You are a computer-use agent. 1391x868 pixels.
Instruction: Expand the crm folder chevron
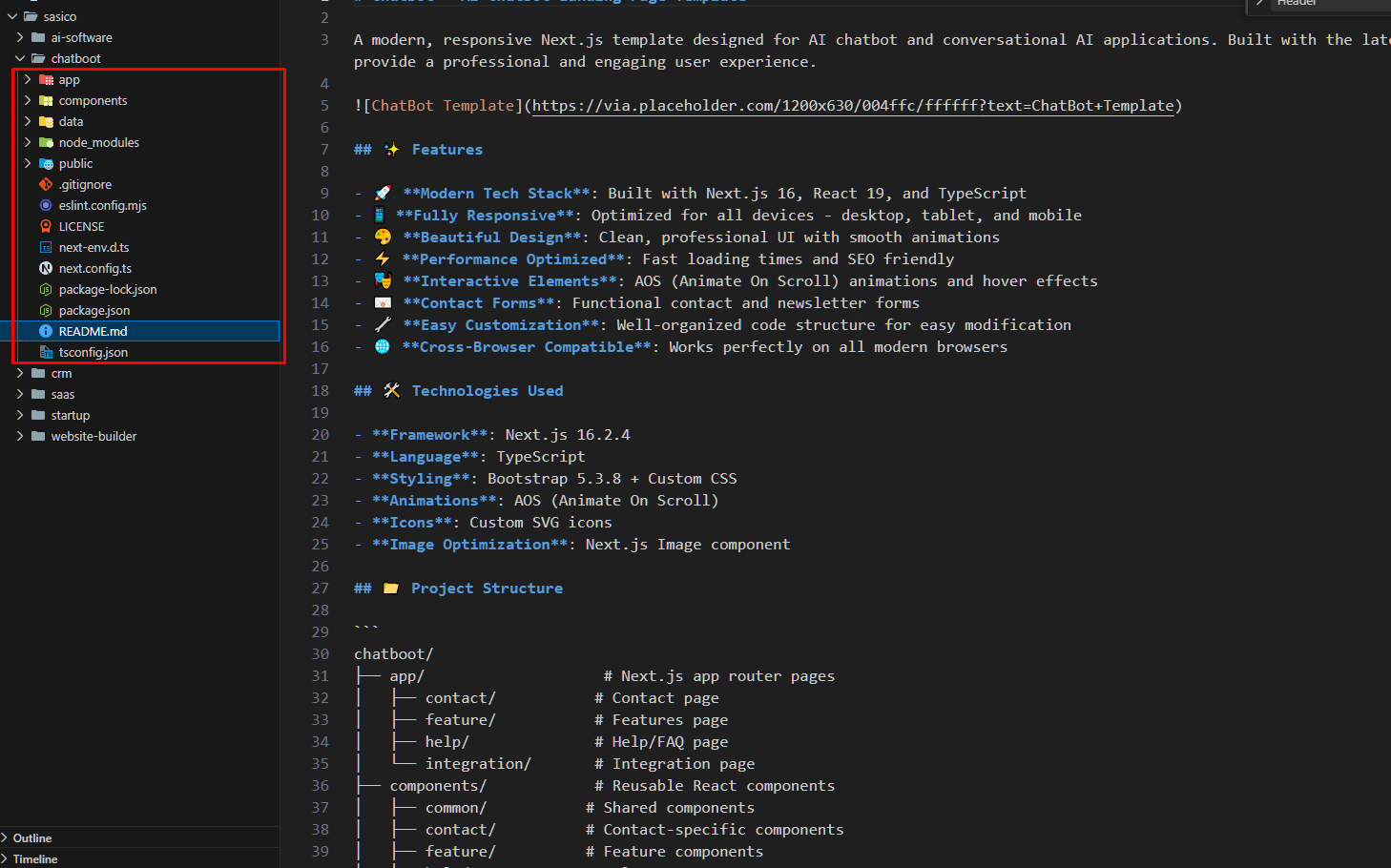pos(20,374)
